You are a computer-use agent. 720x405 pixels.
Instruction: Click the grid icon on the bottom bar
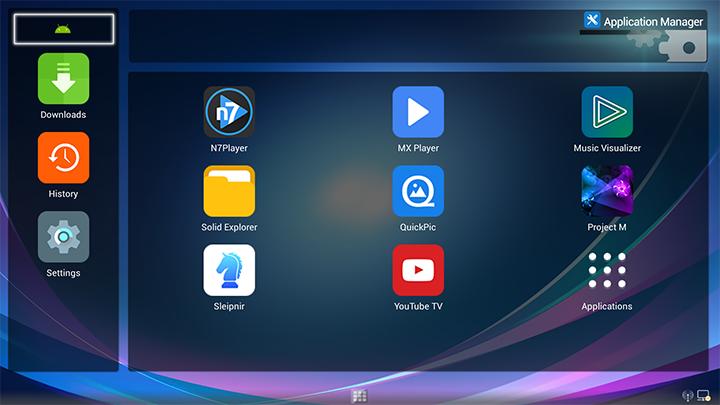(x=360, y=396)
